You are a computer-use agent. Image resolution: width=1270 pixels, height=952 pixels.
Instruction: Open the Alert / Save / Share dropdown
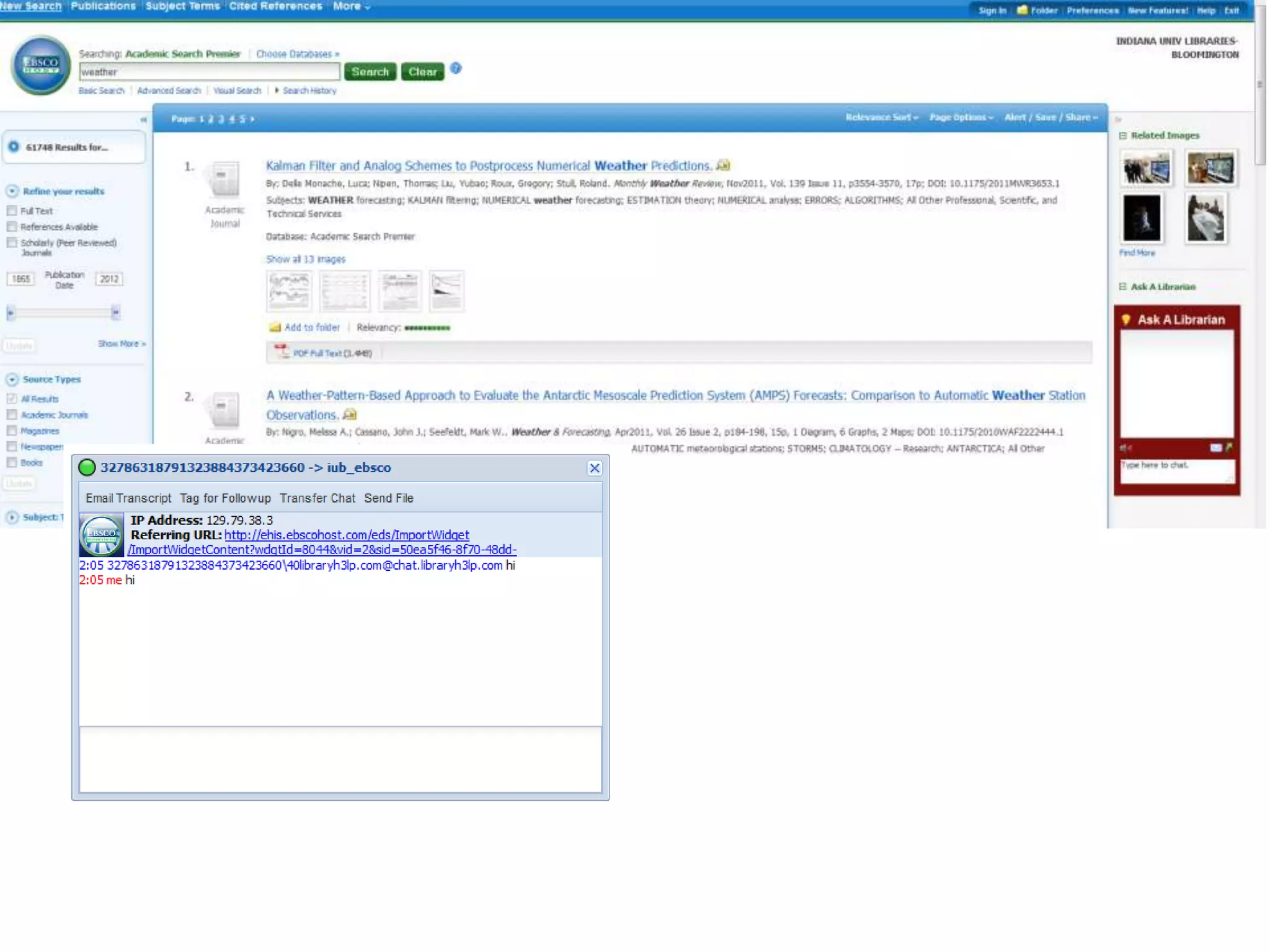tap(1050, 117)
